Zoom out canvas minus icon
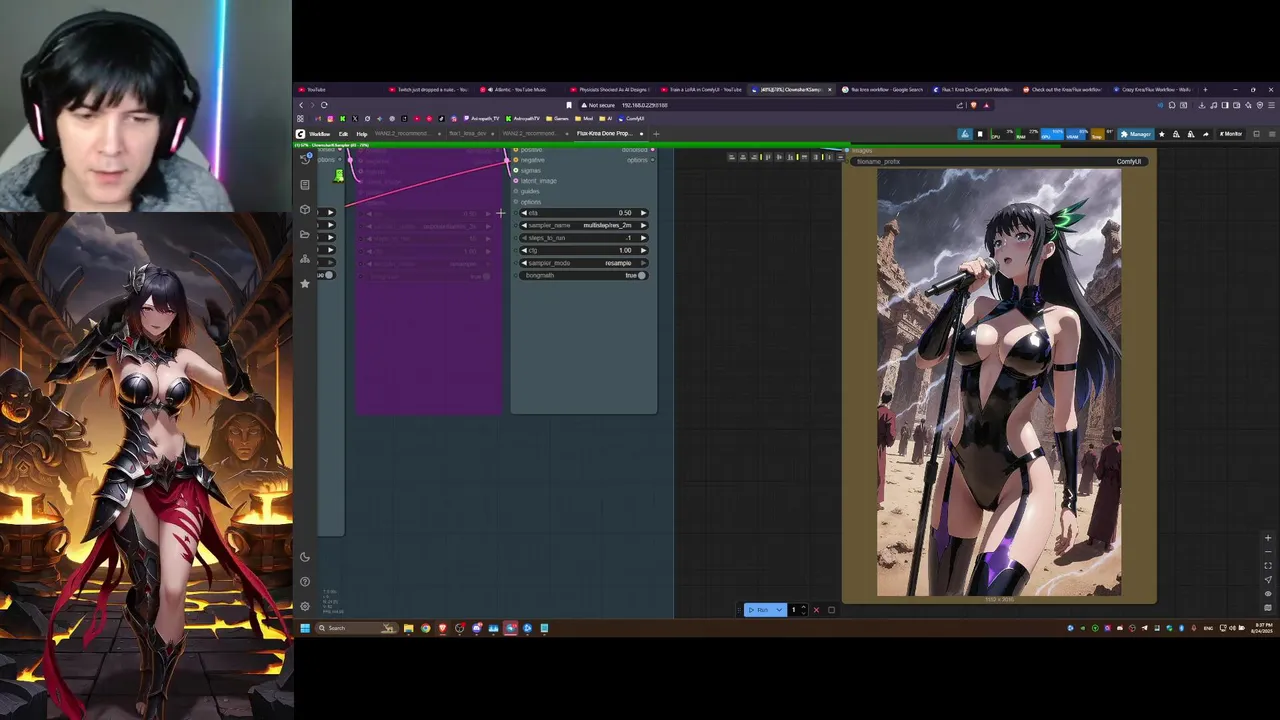Image resolution: width=1280 pixels, height=720 pixels. 1268,551
